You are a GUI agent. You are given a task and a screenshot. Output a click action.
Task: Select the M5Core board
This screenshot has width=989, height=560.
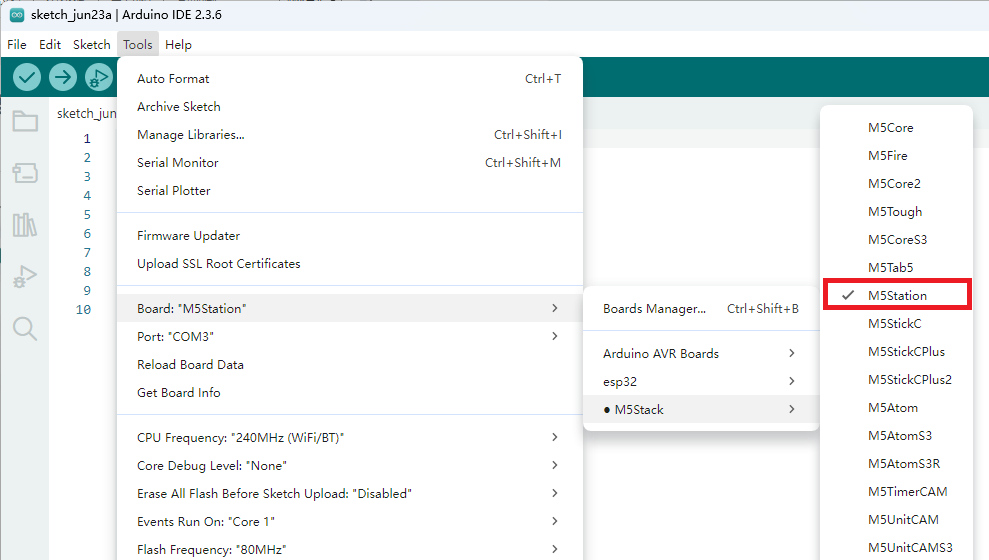click(896, 127)
